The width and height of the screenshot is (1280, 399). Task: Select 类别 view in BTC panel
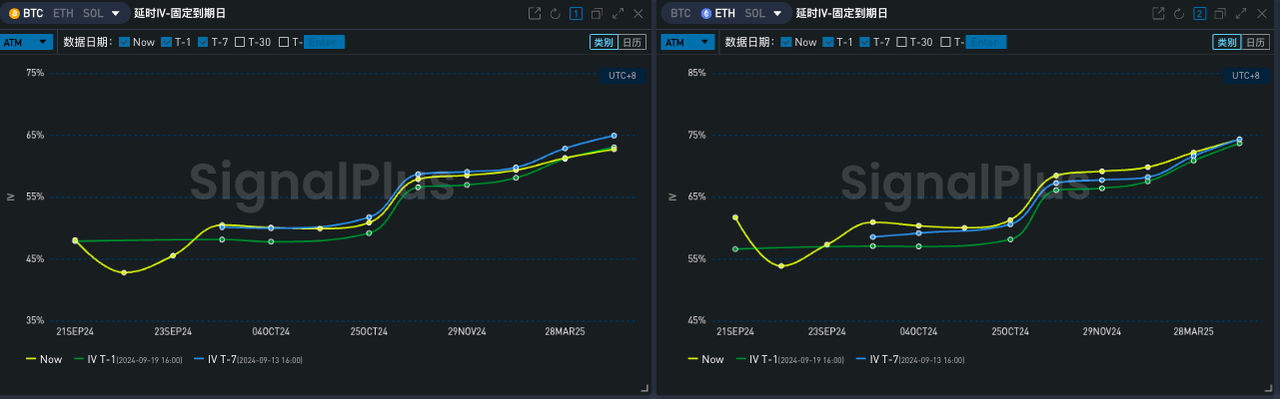603,42
